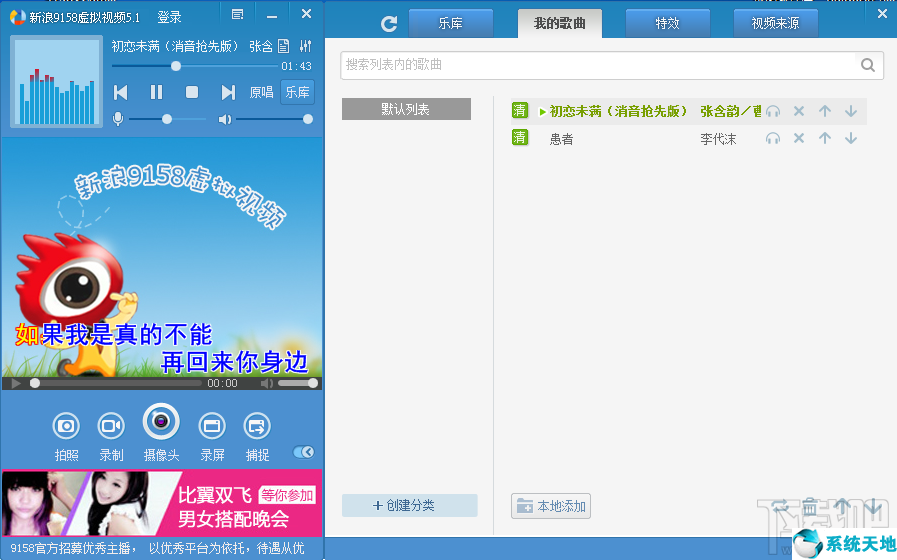
Task: Select the song 初恋未满（消音抢先版）
Action: [618, 111]
